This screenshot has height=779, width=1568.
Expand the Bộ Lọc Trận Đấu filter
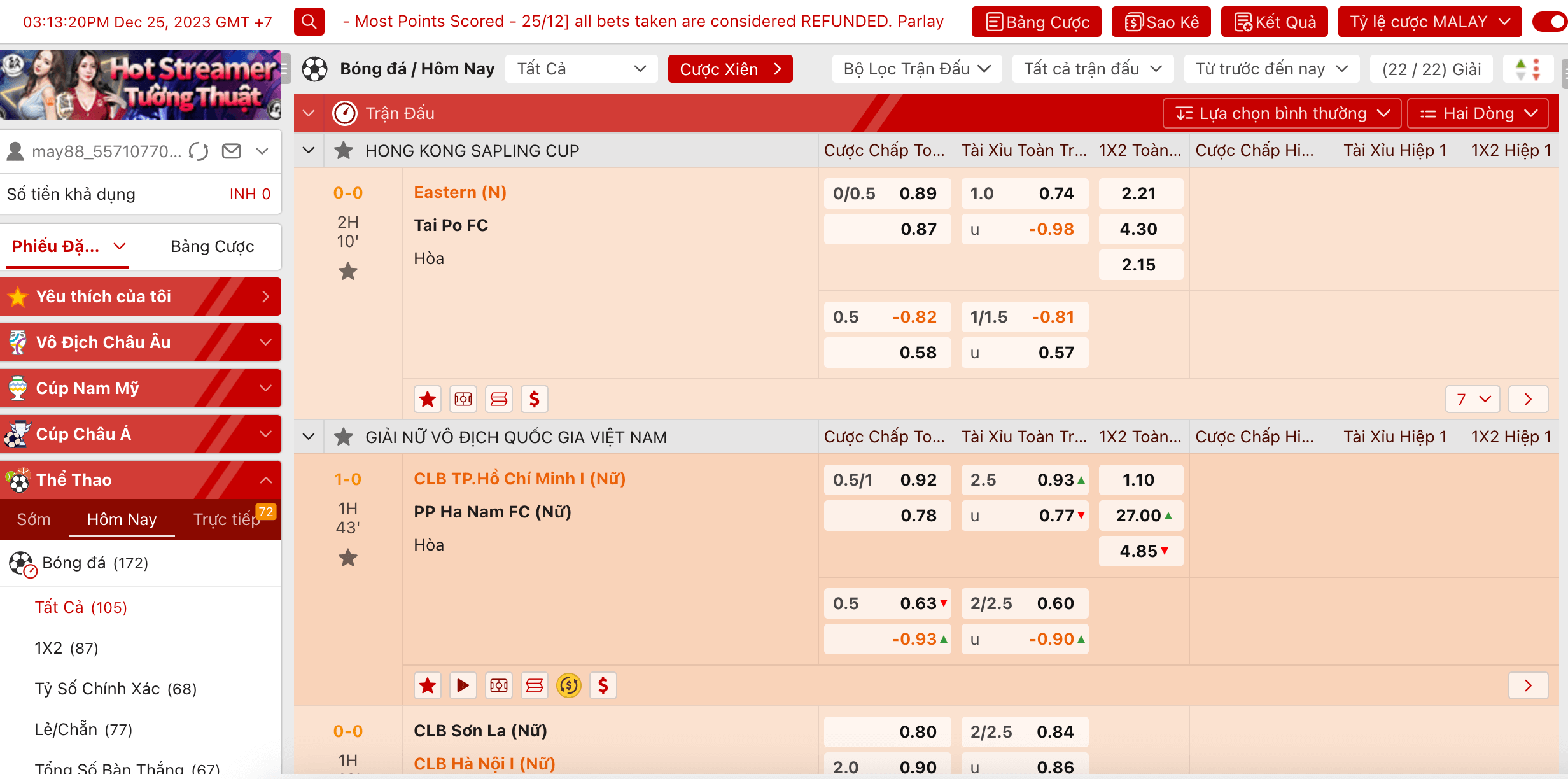916,69
